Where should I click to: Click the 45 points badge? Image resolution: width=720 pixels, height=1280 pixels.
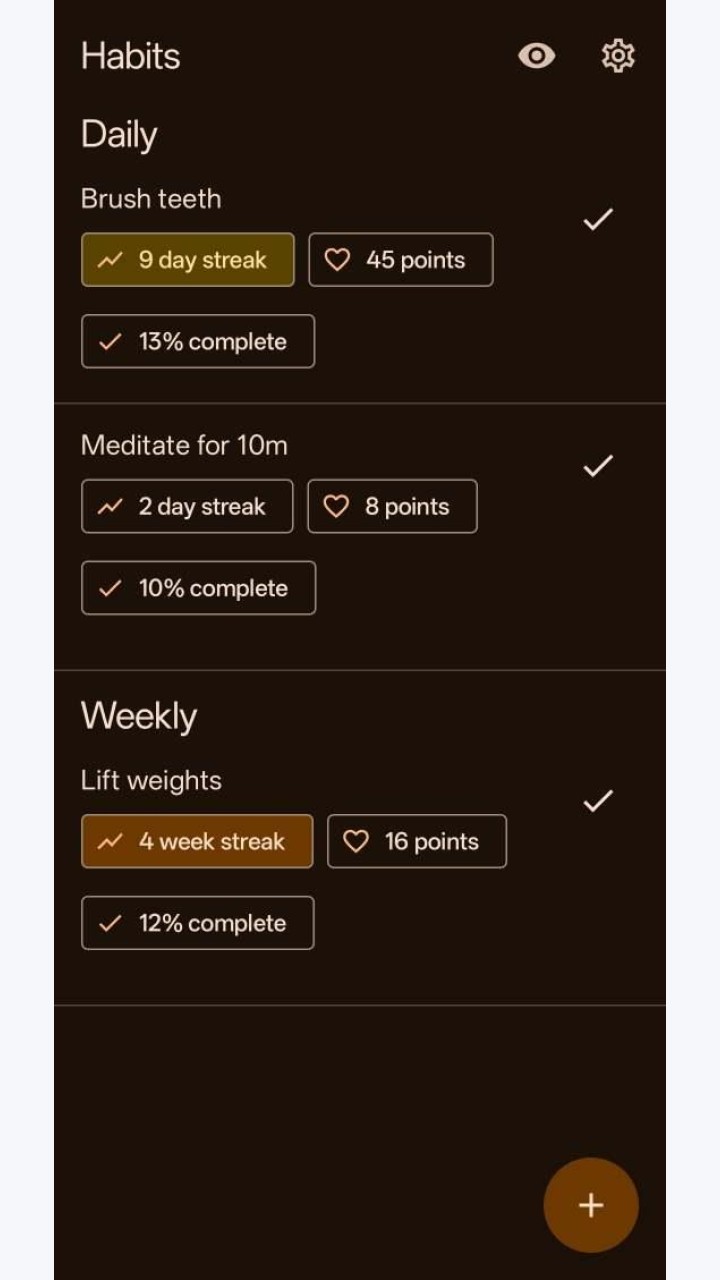(x=401, y=260)
